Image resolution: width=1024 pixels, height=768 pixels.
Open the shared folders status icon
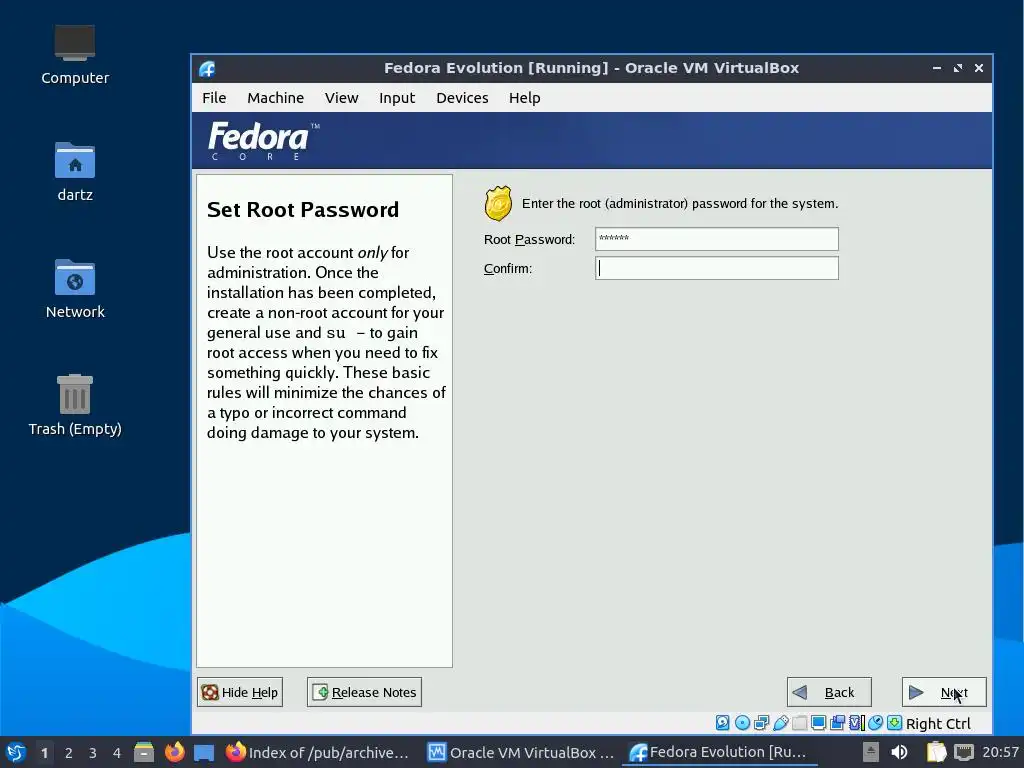pos(799,723)
